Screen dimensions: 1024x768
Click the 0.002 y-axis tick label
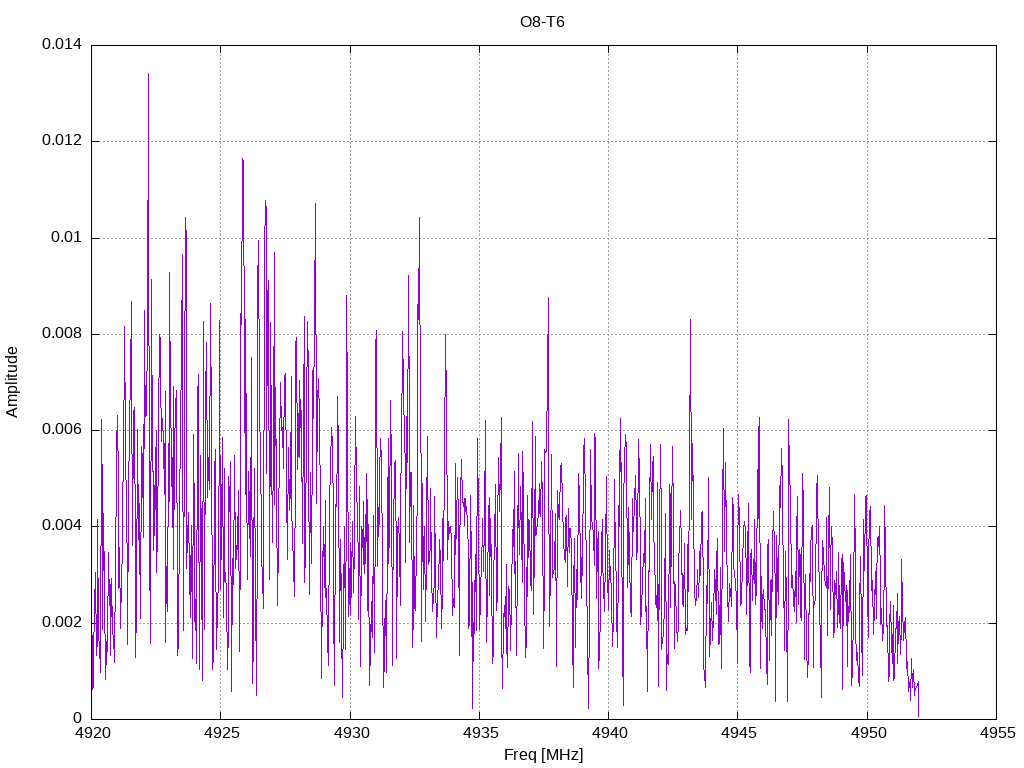[62, 622]
